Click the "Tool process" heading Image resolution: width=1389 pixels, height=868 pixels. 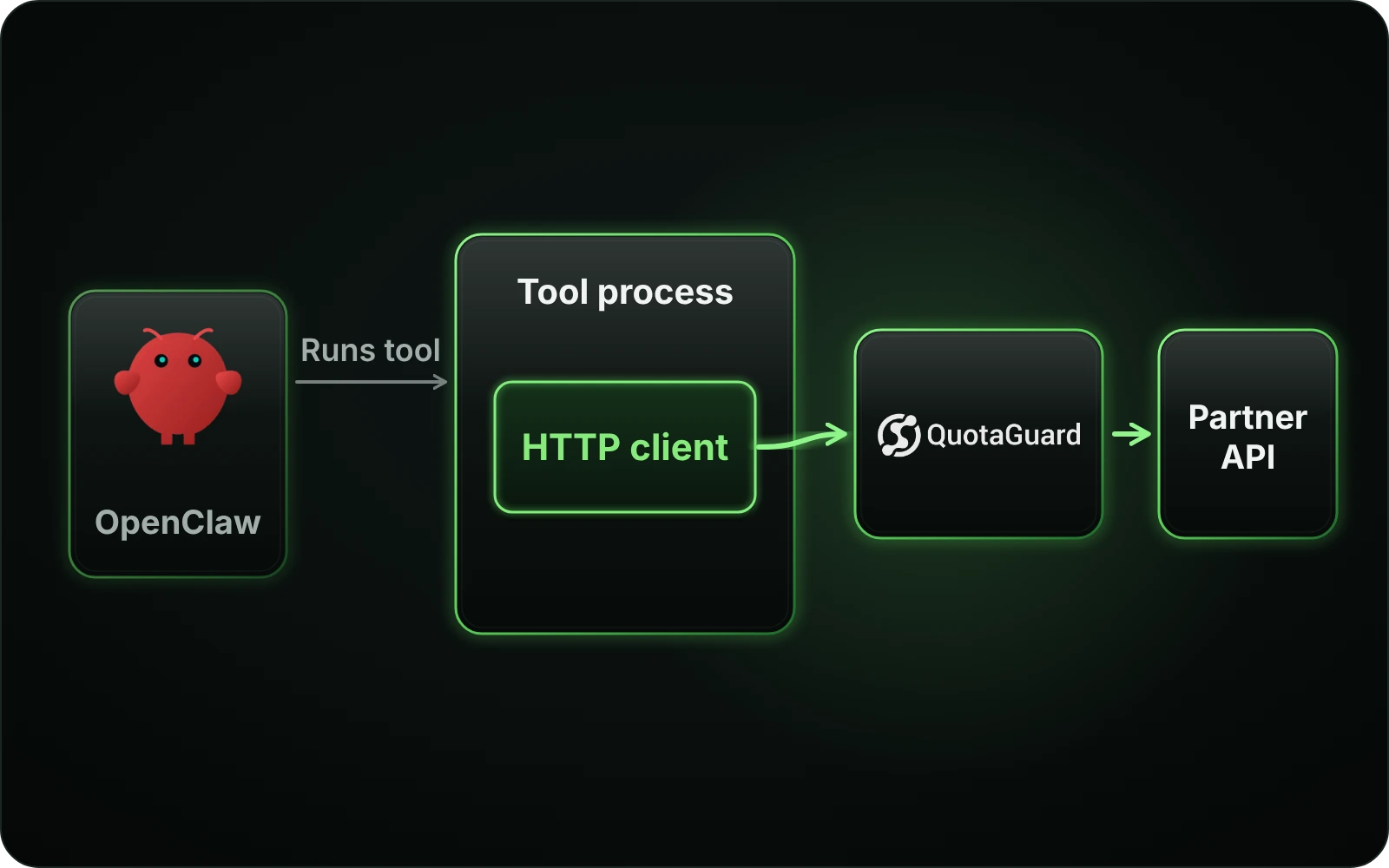[625, 293]
